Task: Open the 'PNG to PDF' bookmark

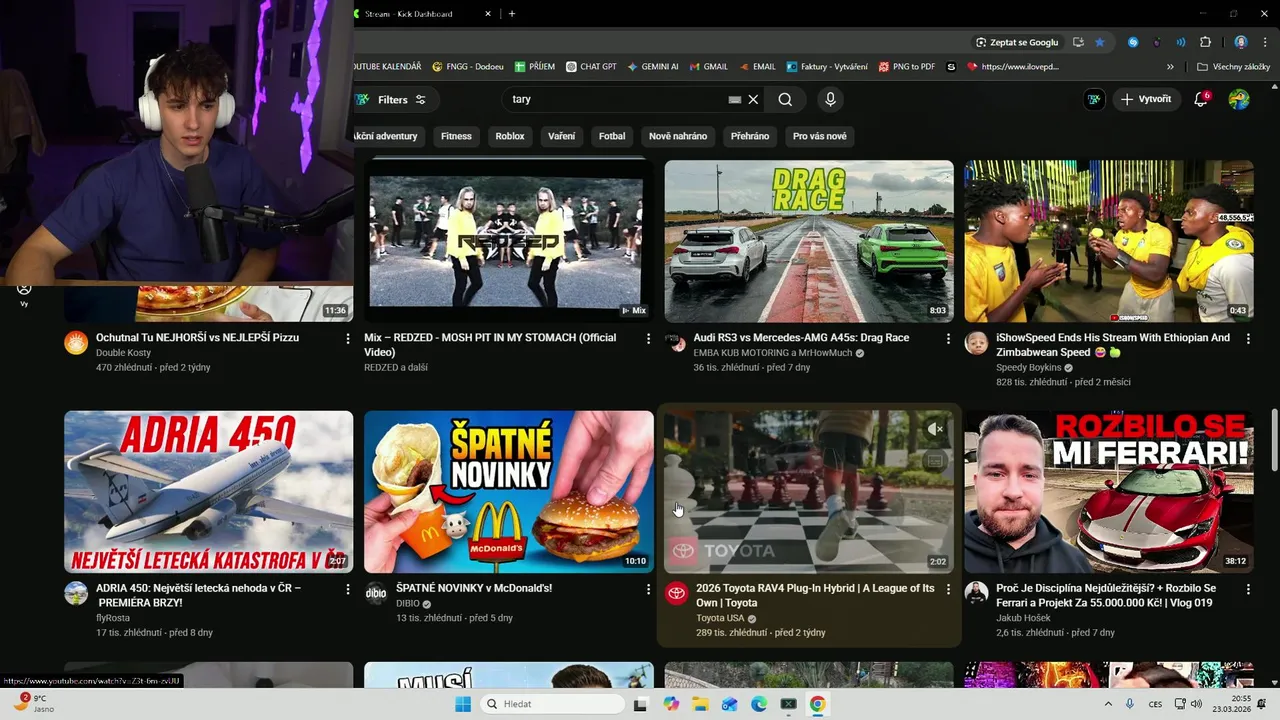Action: [x=906, y=67]
